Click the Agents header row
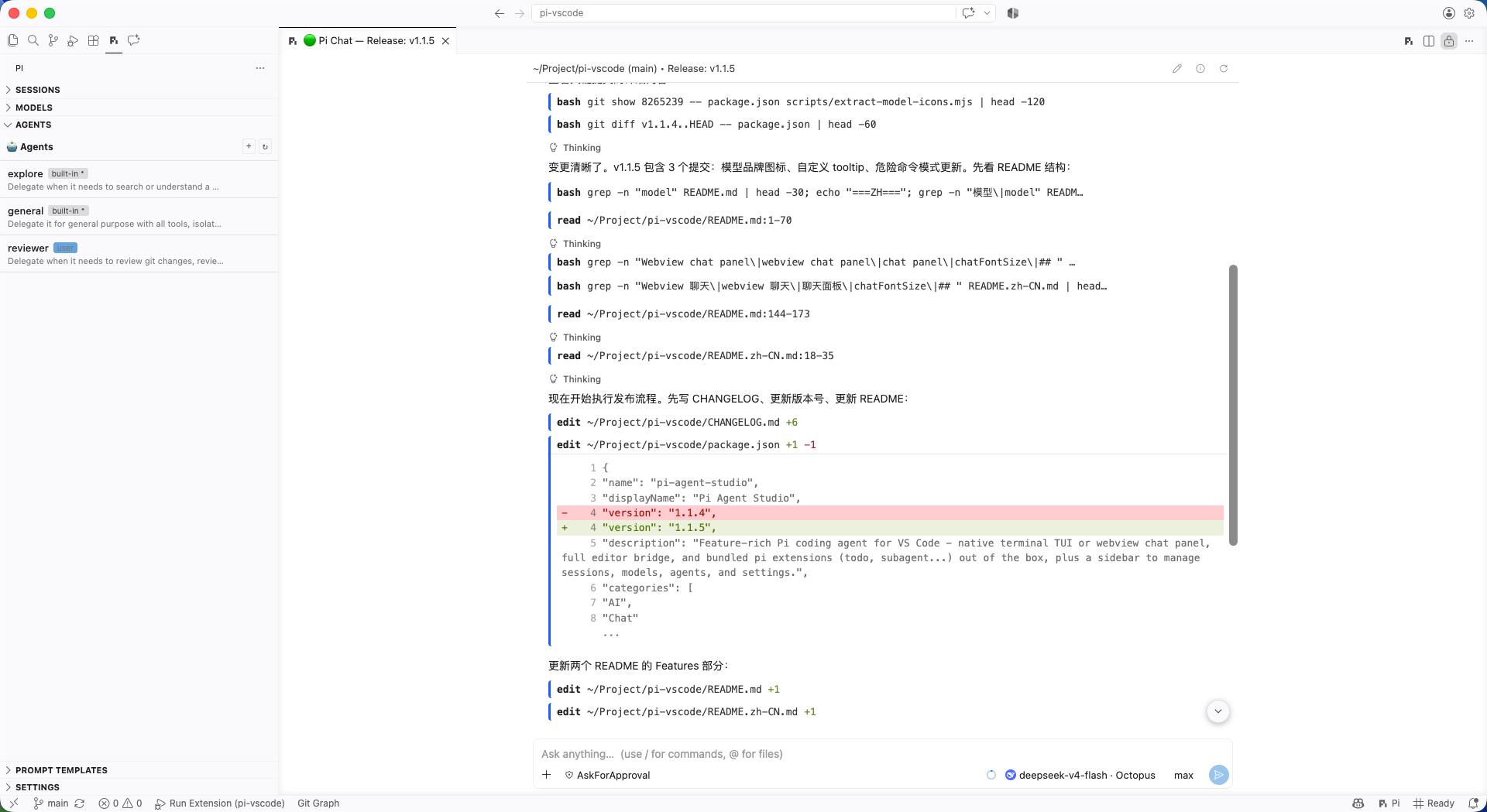The image size is (1487, 812). tap(139, 146)
